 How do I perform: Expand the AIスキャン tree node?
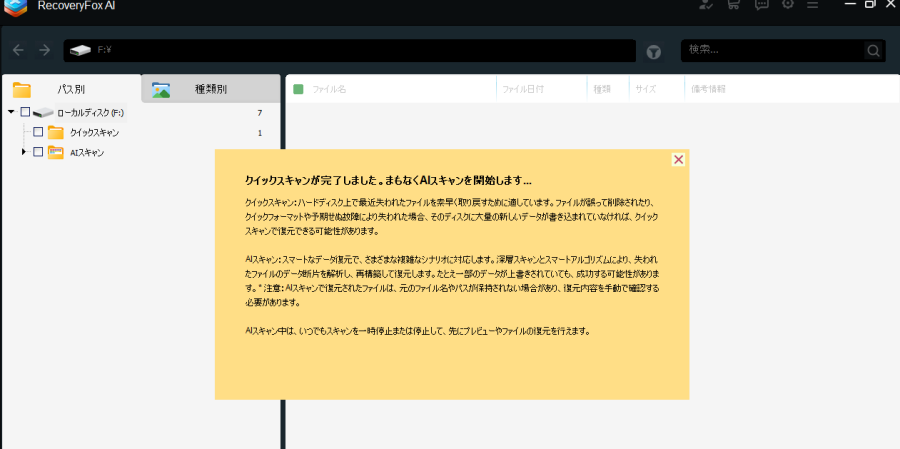pyautogui.click(x=24, y=152)
